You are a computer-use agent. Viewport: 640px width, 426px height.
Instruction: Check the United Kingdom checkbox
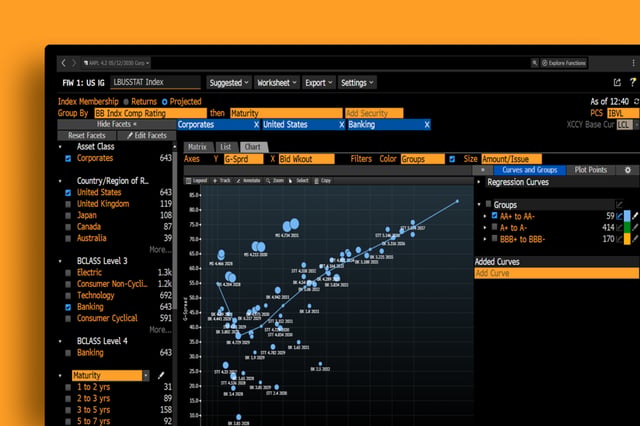pyautogui.click(x=68, y=204)
